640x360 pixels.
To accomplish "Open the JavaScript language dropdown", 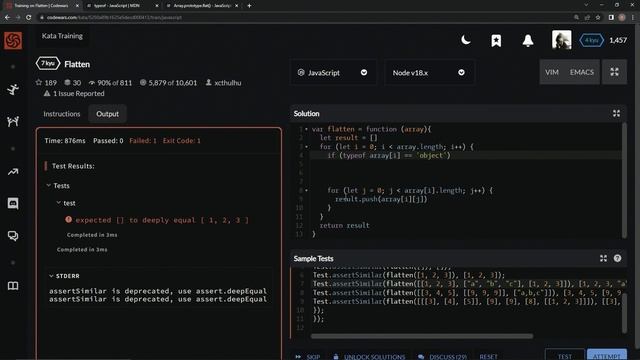I will point(333,72).
